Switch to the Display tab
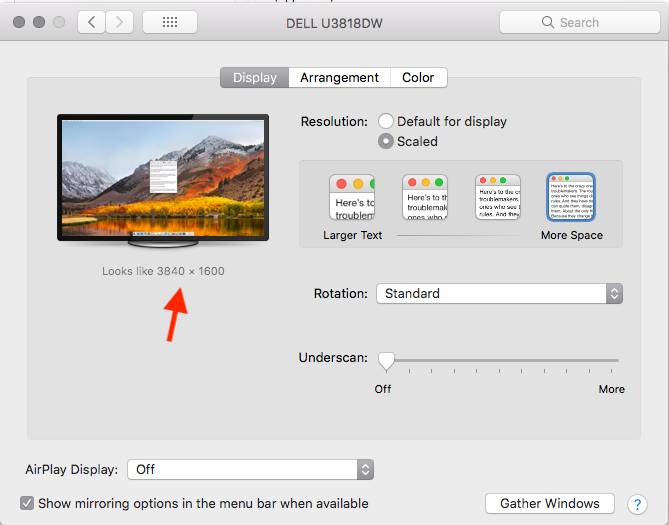Image resolution: width=669 pixels, height=525 pixels. [255, 78]
